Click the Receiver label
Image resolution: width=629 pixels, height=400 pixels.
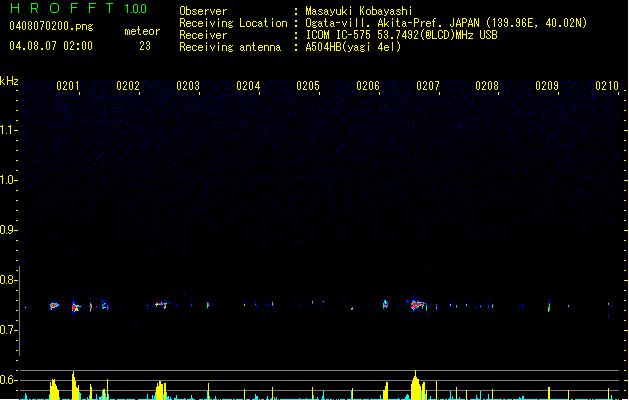(203, 35)
